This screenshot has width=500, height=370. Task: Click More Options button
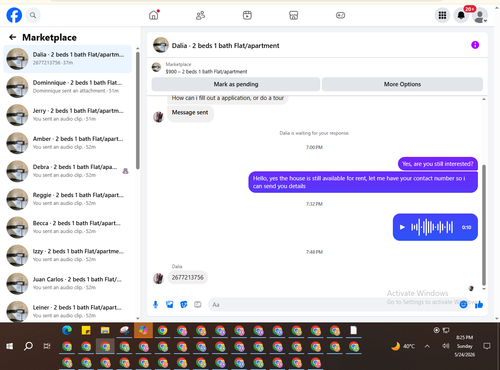(x=402, y=84)
